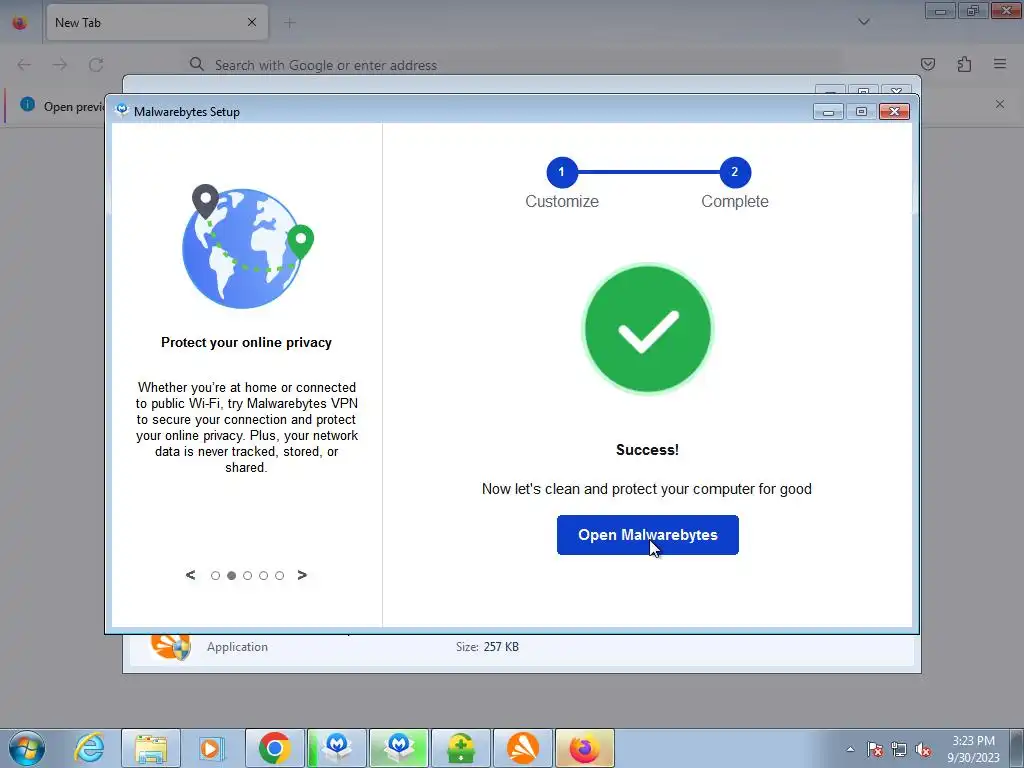Open Save to Pocket in Firefox
The image size is (1024, 768).
click(x=928, y=64)
